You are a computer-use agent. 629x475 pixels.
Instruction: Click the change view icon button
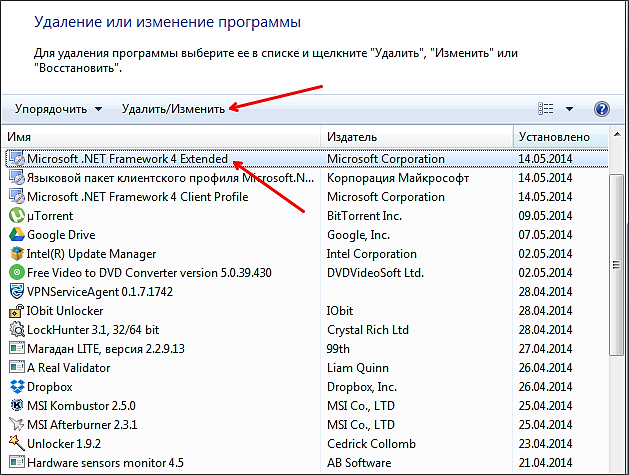point(546,108)
